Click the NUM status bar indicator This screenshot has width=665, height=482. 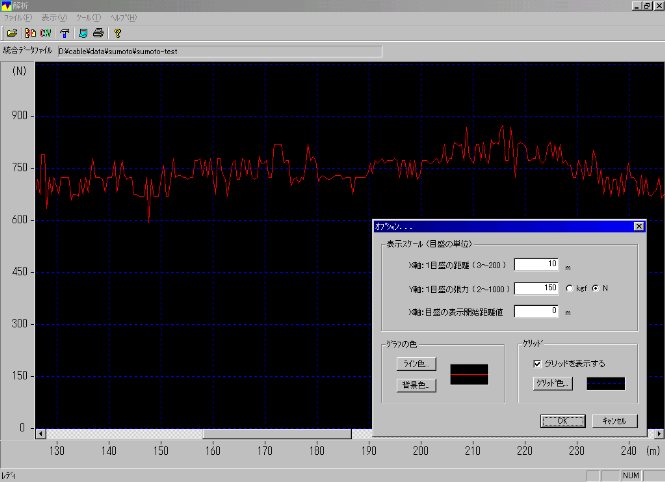click(631, 476)
